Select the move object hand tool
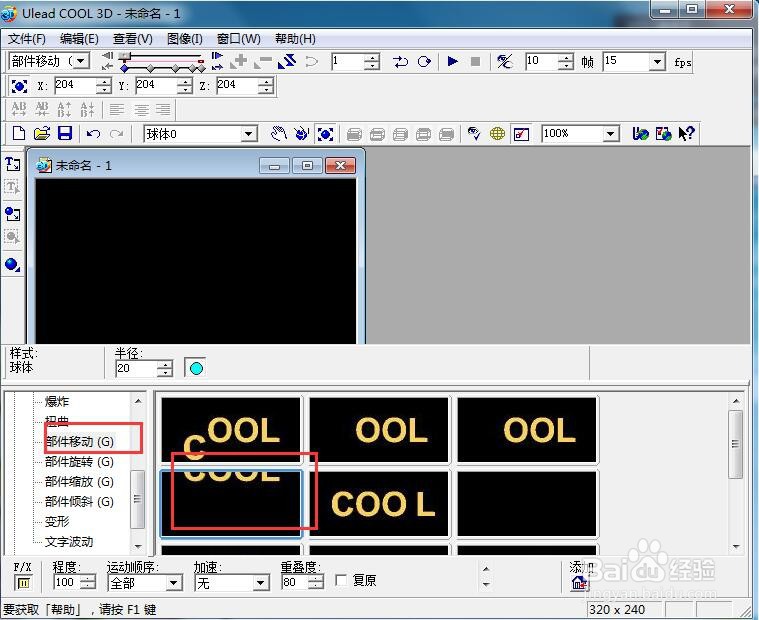 pyautogui.click(x=278, y=133)
